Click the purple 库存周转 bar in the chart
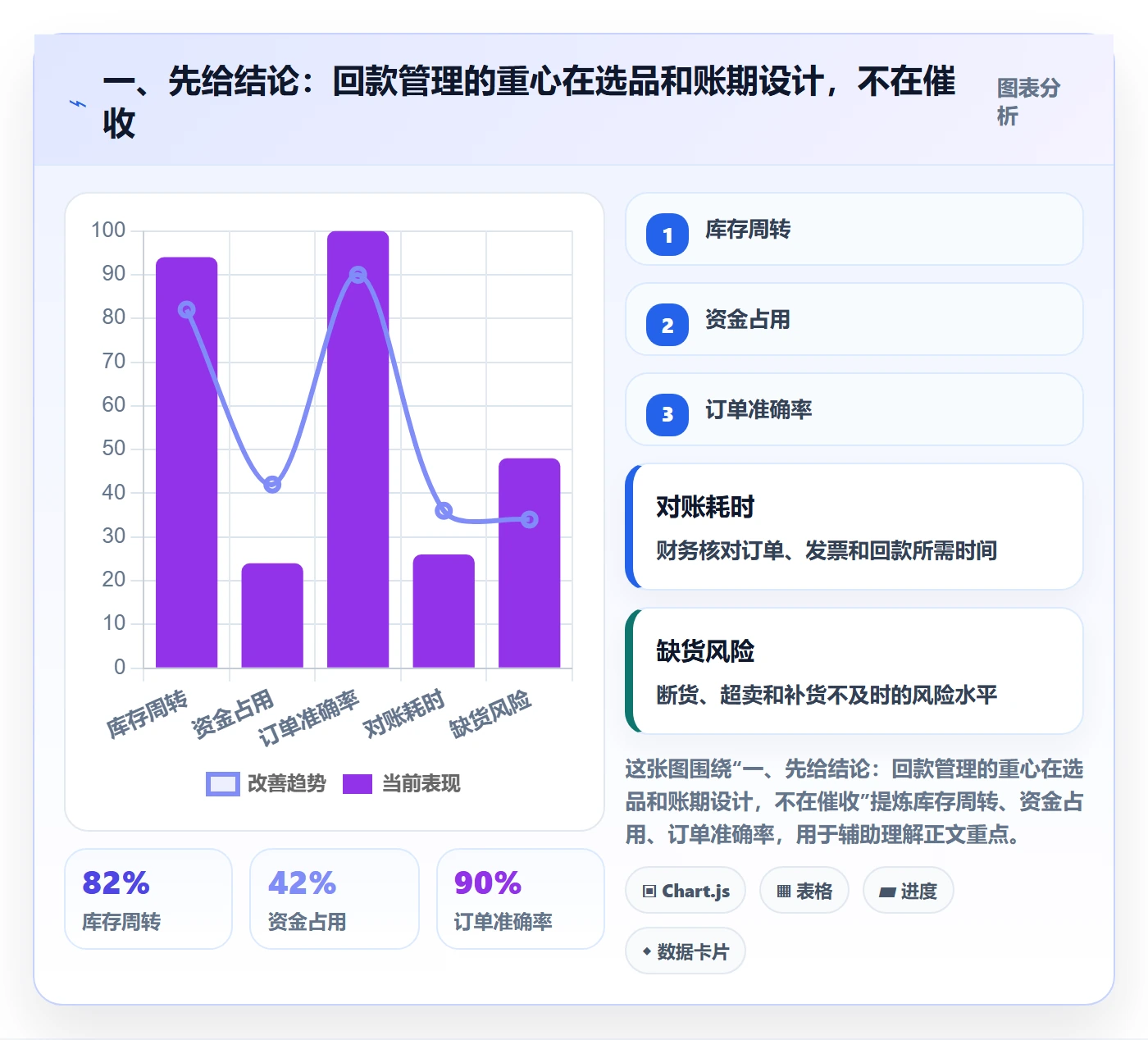Screen dimensions: 1148x1040 [187, 463]
